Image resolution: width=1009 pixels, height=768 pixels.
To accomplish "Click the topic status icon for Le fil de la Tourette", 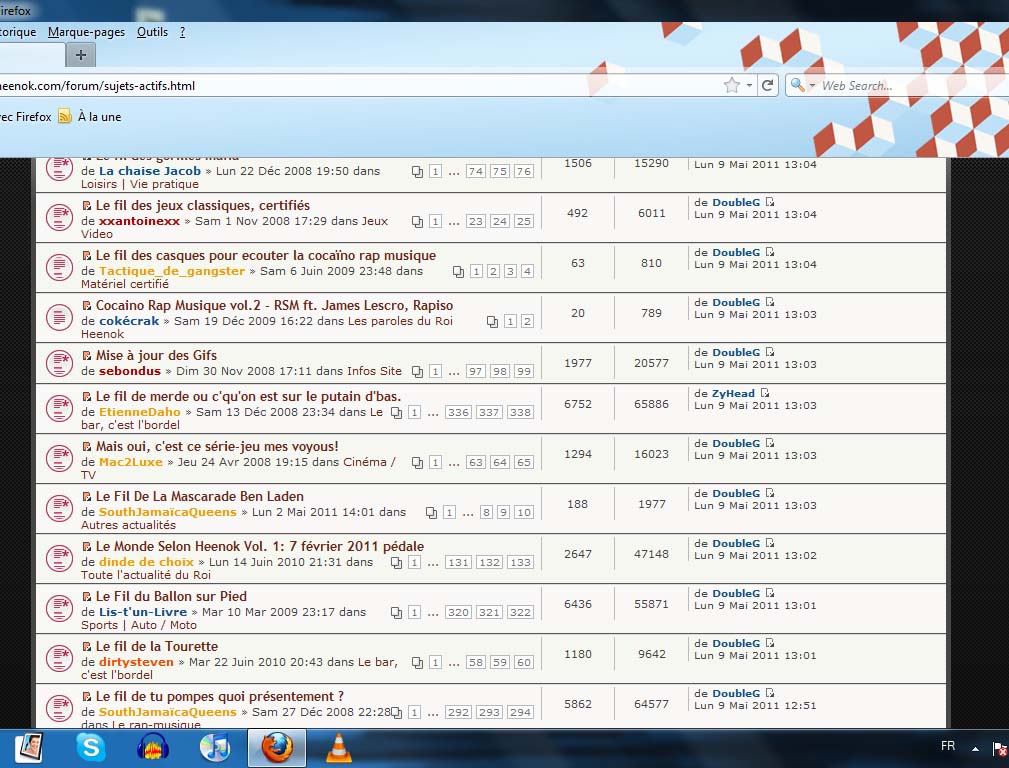I will click(x=59, y=658).
